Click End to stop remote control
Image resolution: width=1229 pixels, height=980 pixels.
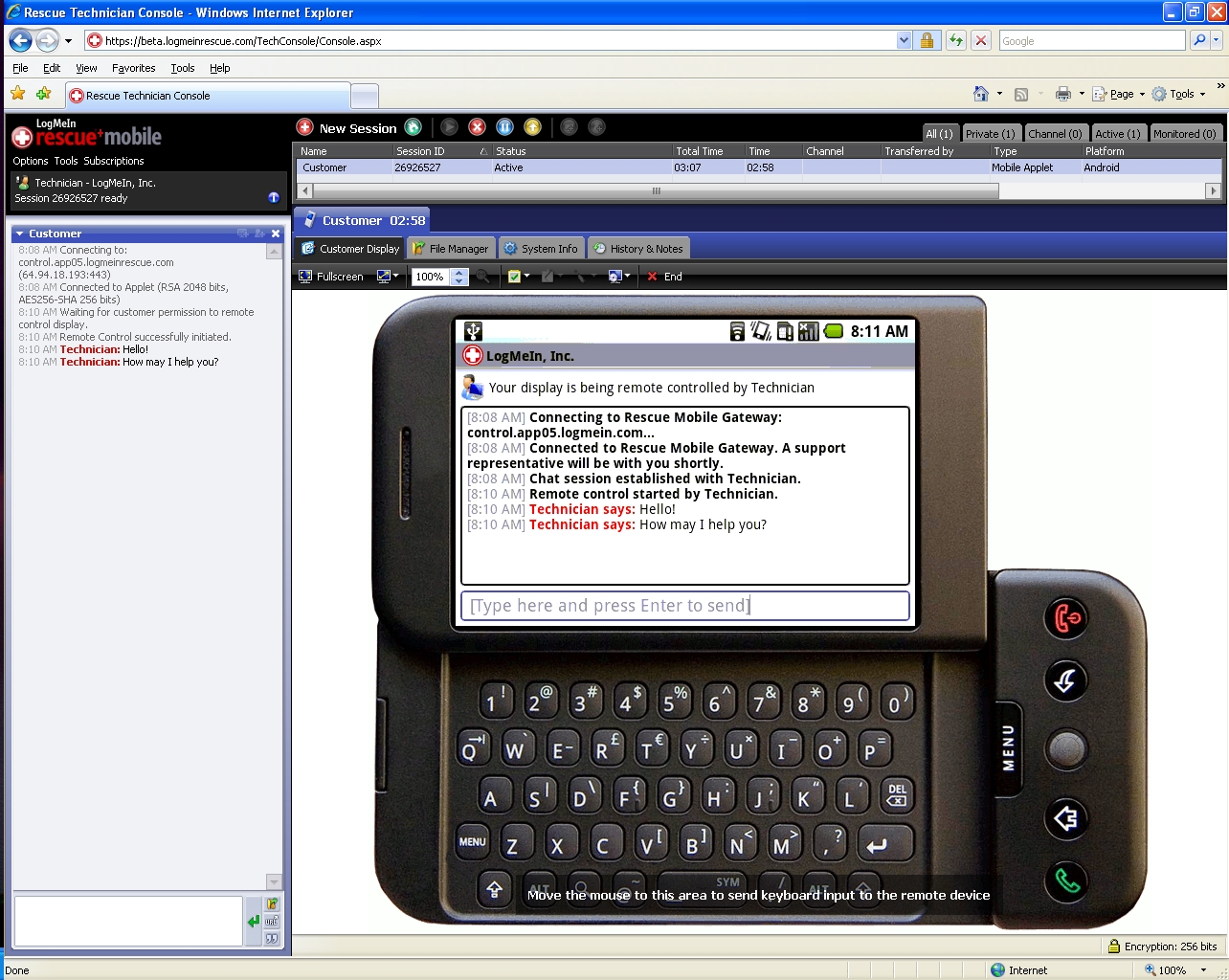(x=664, y=277)
